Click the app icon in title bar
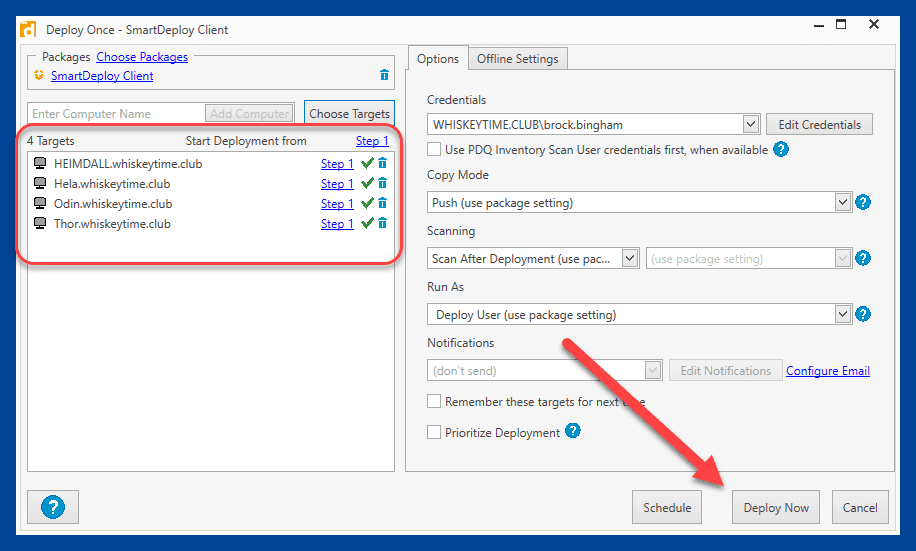 pyautogui.click(x=28, y=29)
